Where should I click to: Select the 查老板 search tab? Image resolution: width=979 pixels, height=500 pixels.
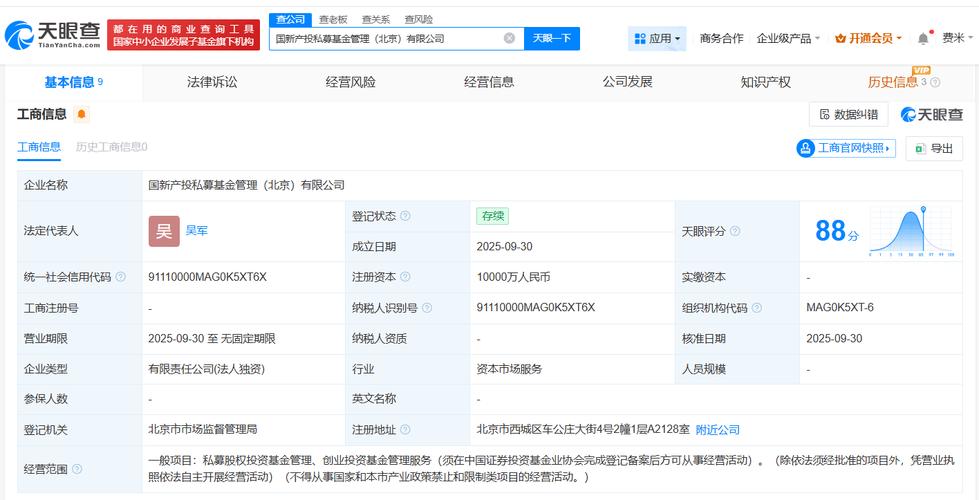coord(333,19)
